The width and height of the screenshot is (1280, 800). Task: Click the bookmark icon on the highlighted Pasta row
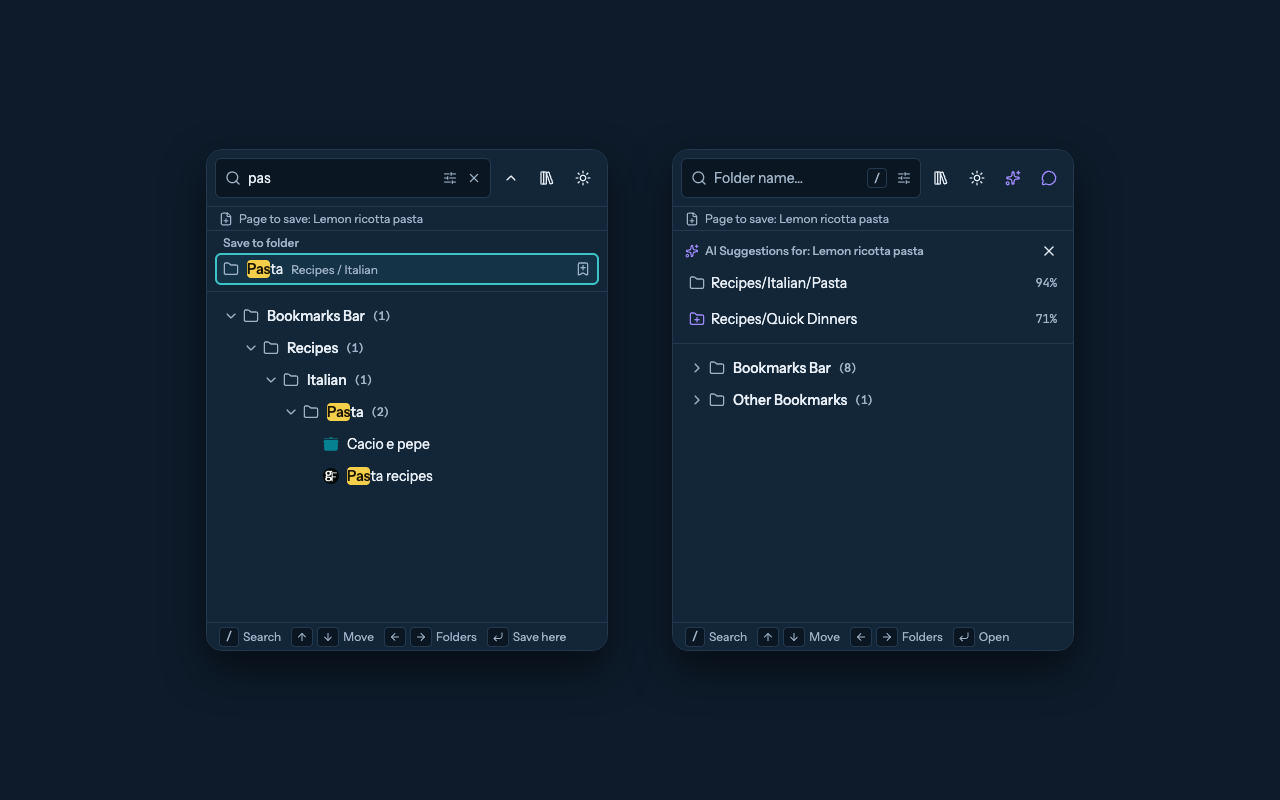click(583, 269)
